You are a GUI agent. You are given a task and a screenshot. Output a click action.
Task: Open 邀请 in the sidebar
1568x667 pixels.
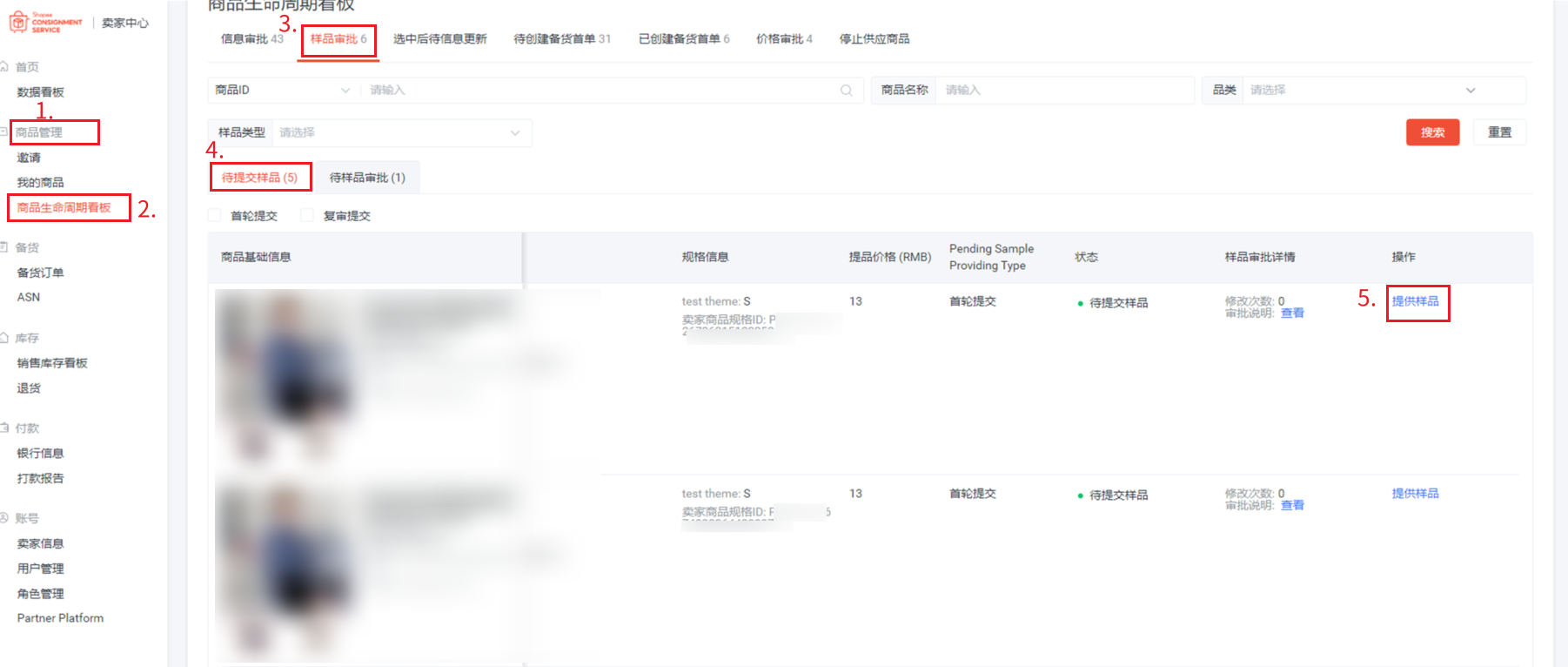[x=29, y=158]
